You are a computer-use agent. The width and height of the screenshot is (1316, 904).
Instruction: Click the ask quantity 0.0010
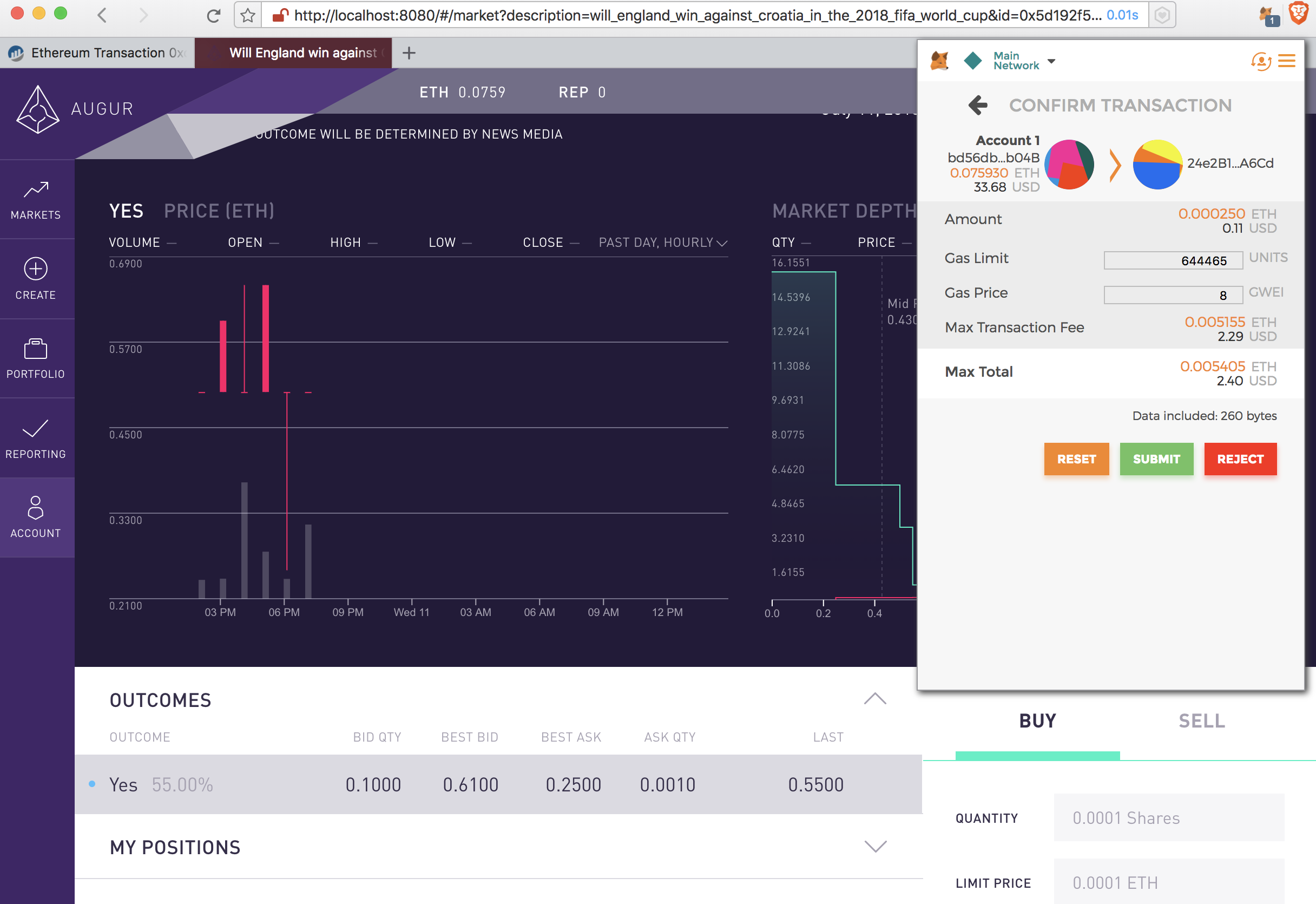(x=668, y=784)
